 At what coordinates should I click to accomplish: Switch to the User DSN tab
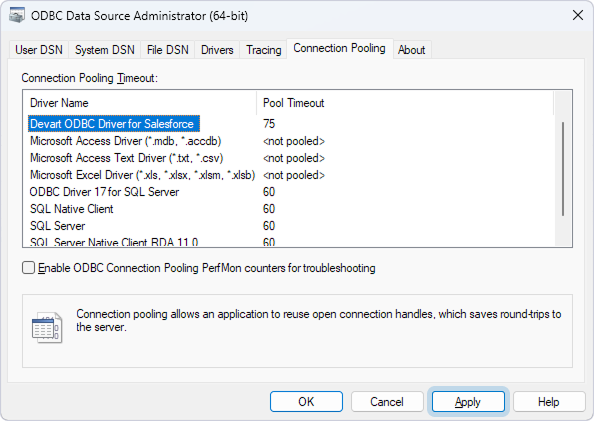(x=39, y=50)
